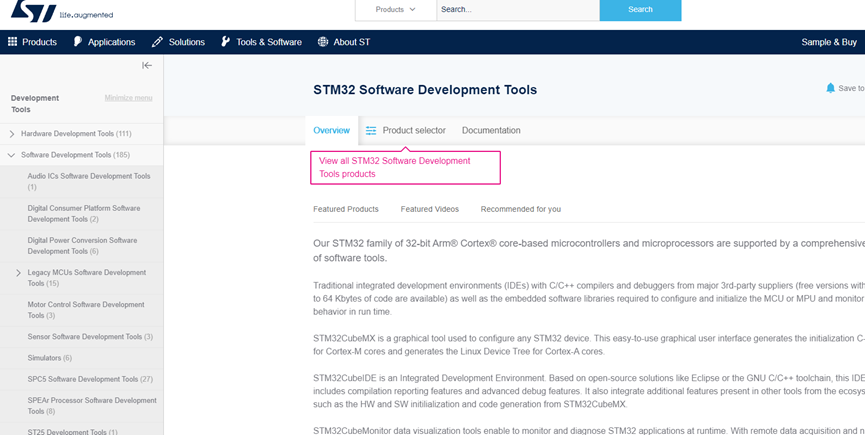Open Simulators category
Screen dimensions: 865x435
coord(50,358)
